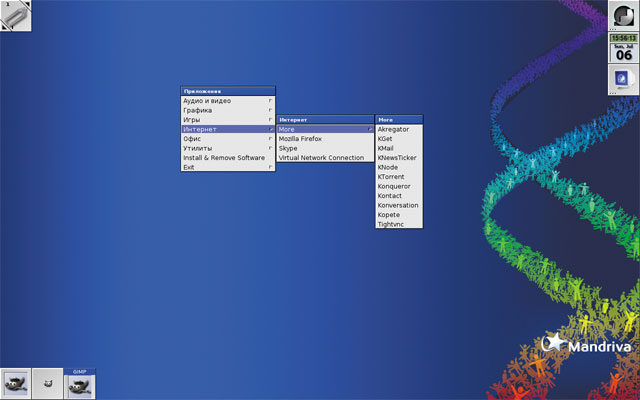
Task: Open KNode from More menu
Action: pyautogui.click(x=399, y=167)
